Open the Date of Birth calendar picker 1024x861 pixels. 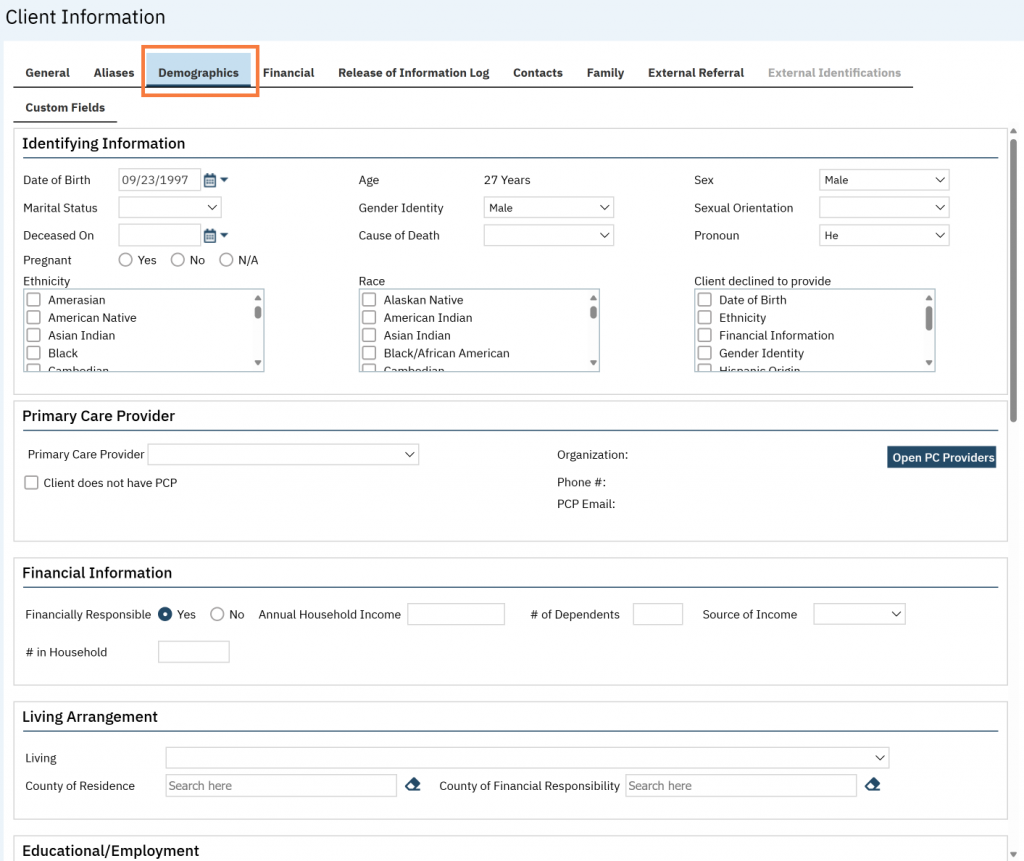[210, 180]
